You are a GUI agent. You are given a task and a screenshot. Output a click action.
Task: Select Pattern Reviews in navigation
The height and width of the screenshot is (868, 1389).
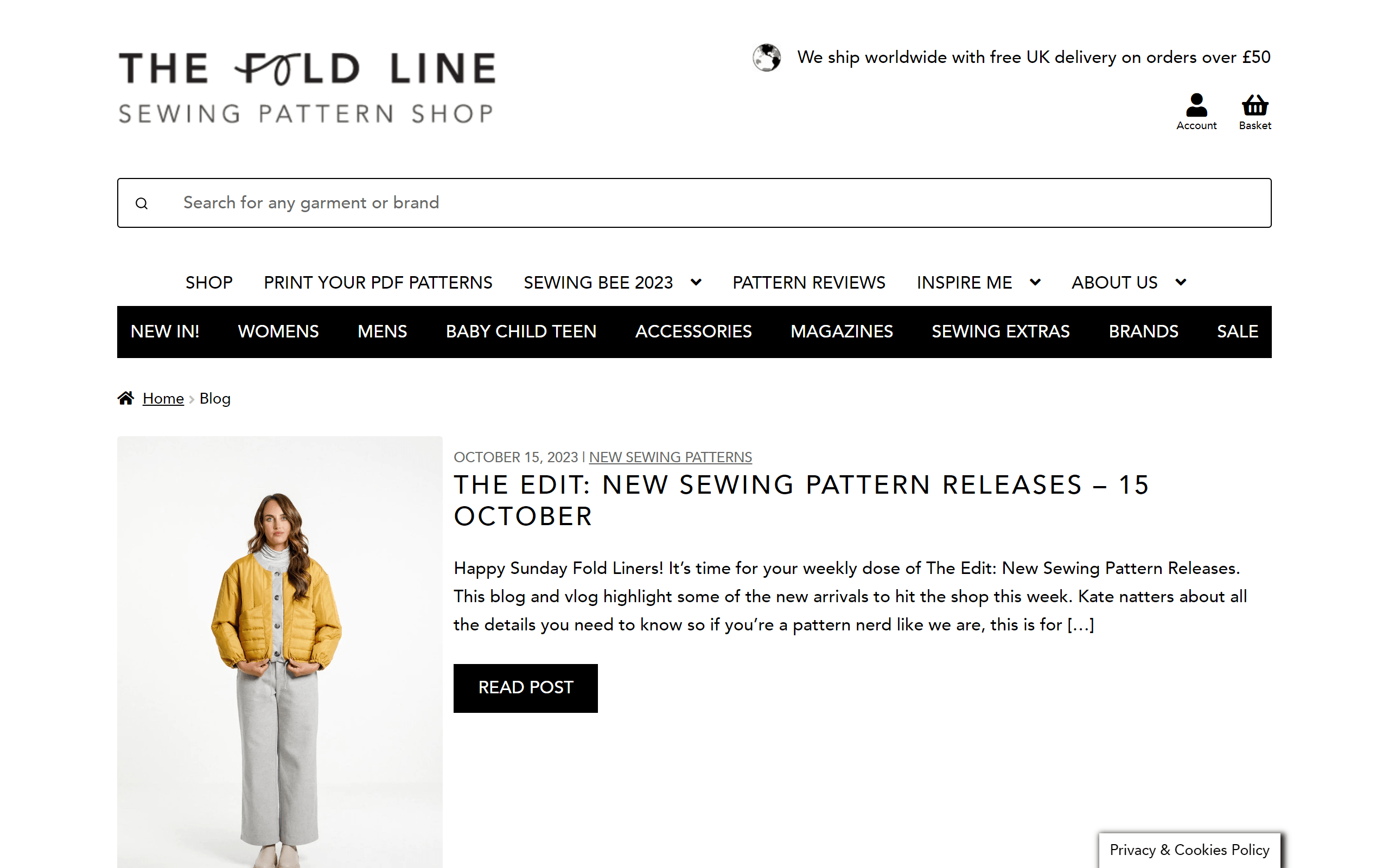[x=809, y=283]
